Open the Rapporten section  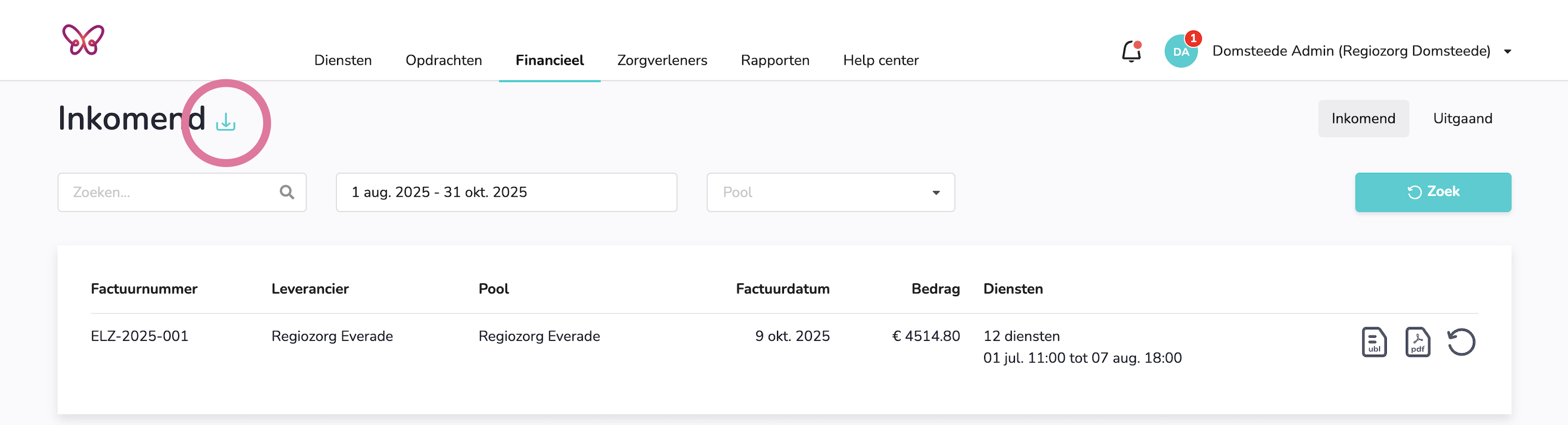[x=775, y=60]
